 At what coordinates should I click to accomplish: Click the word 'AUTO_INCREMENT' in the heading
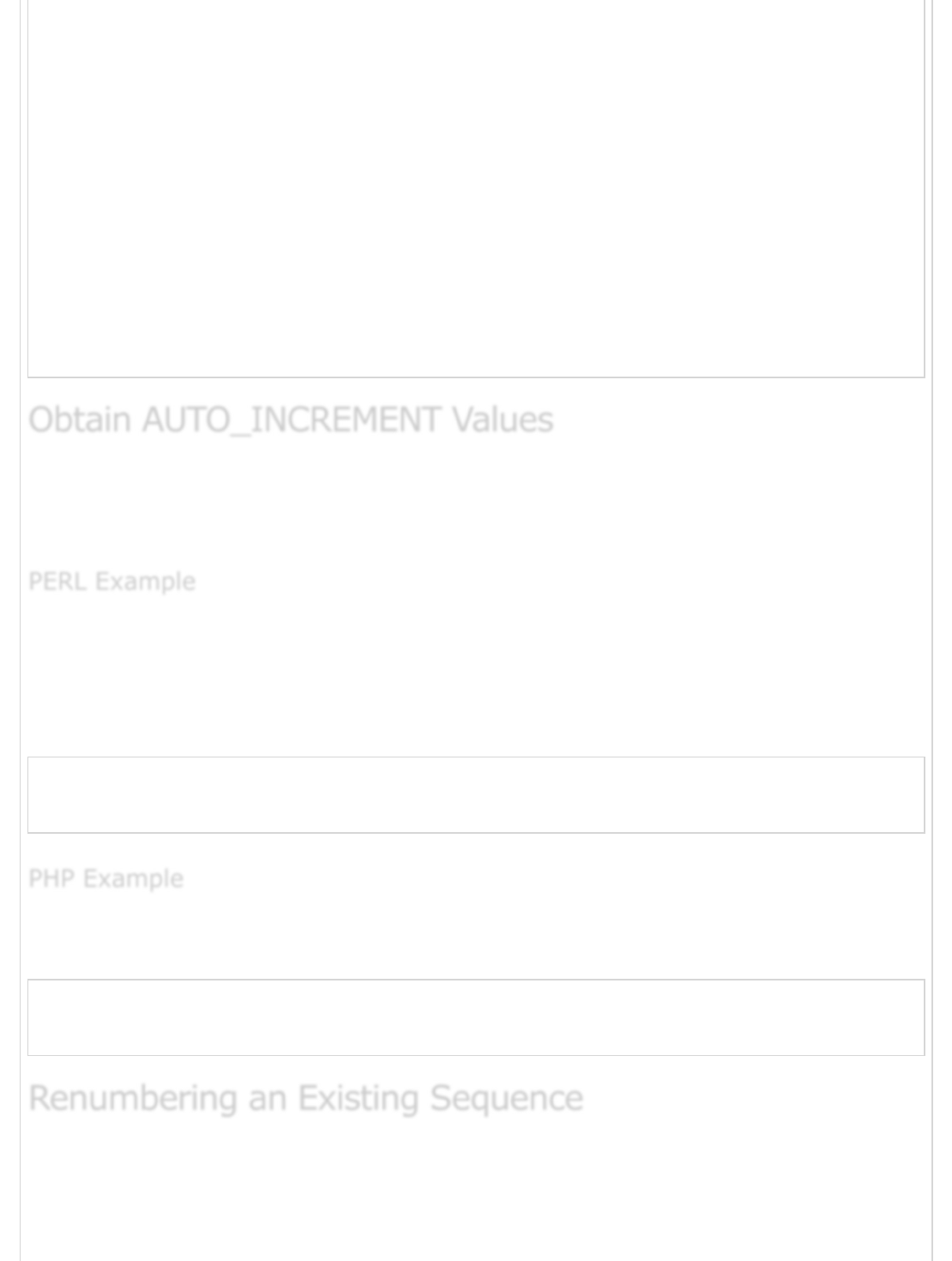(292, 419)
